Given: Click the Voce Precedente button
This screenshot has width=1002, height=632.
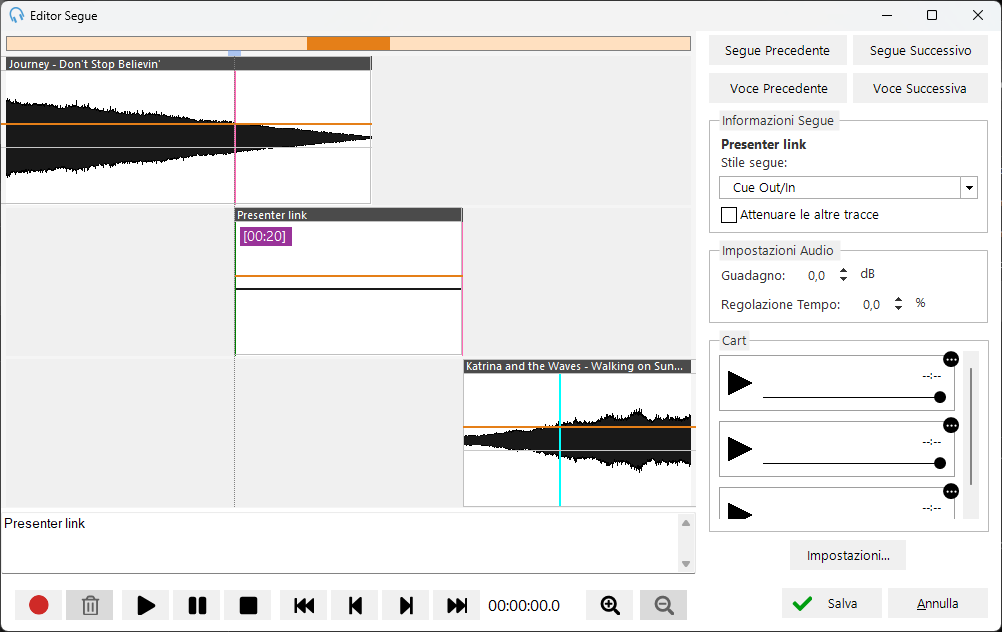Looking at the screenshot, I should pyautogui.click(x=777, y=88).
